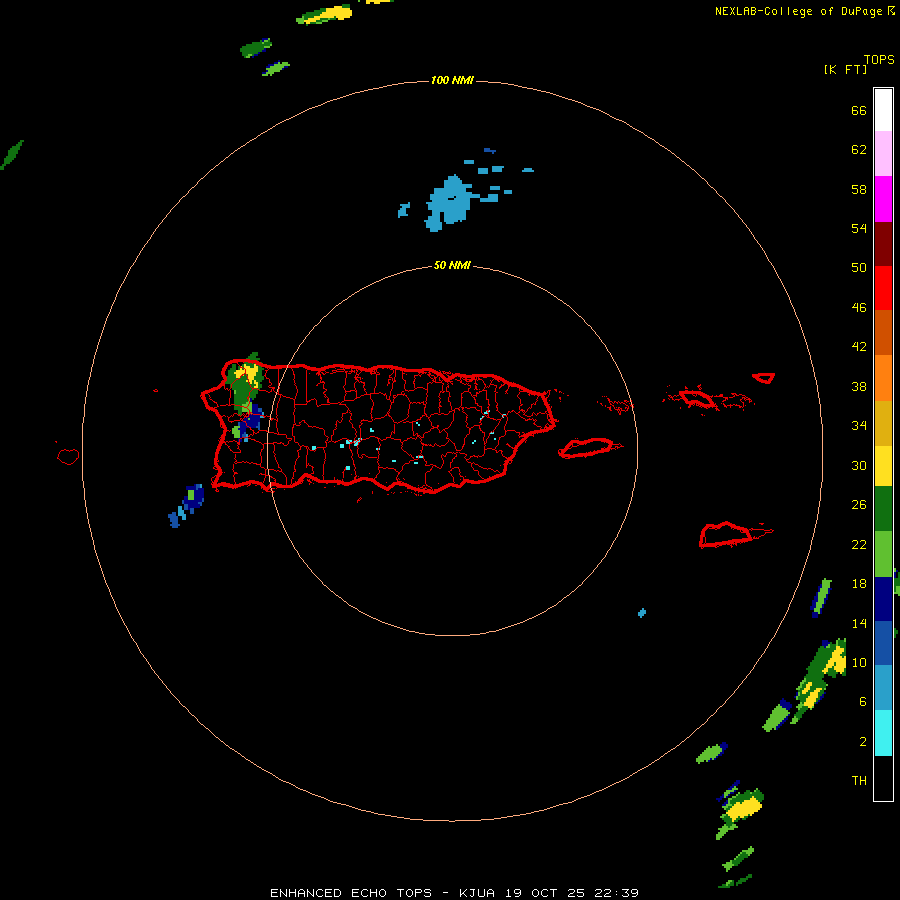The width and height of the screenshot is (900, 900).
Task: Click the "30" scale value
Action: (x=859, y=465)
